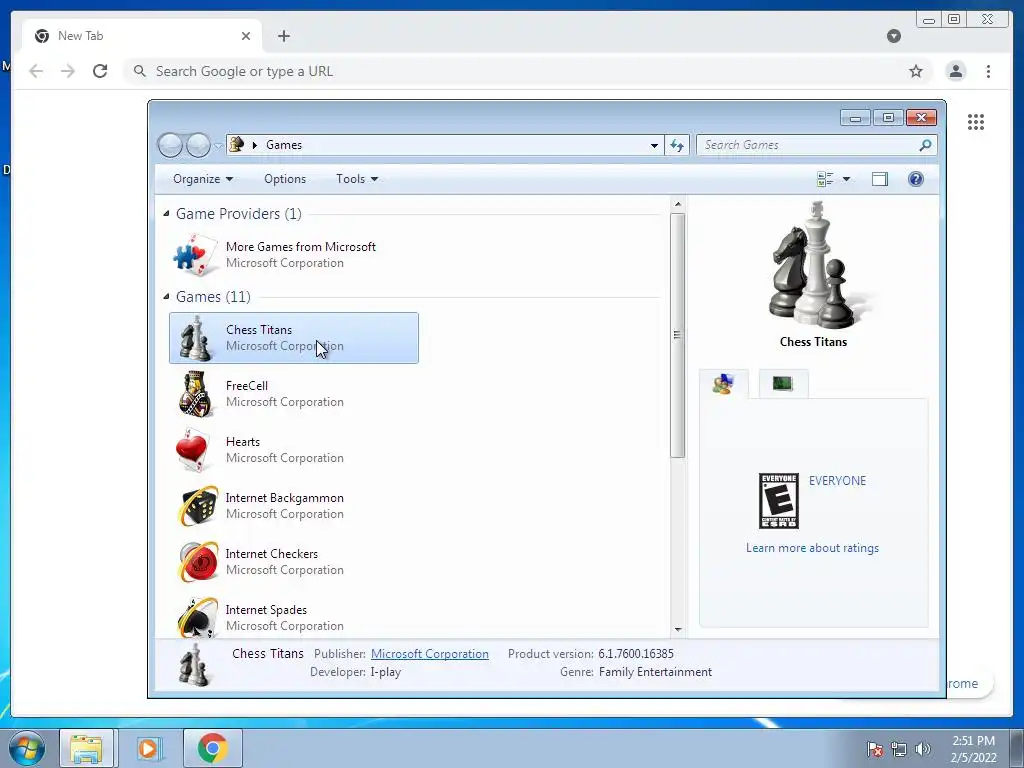Image resolution: width=1024 pixels, height=768 pixels.
Task: Switch to the ratings tab in the preview pane
Action: point(723,384)
